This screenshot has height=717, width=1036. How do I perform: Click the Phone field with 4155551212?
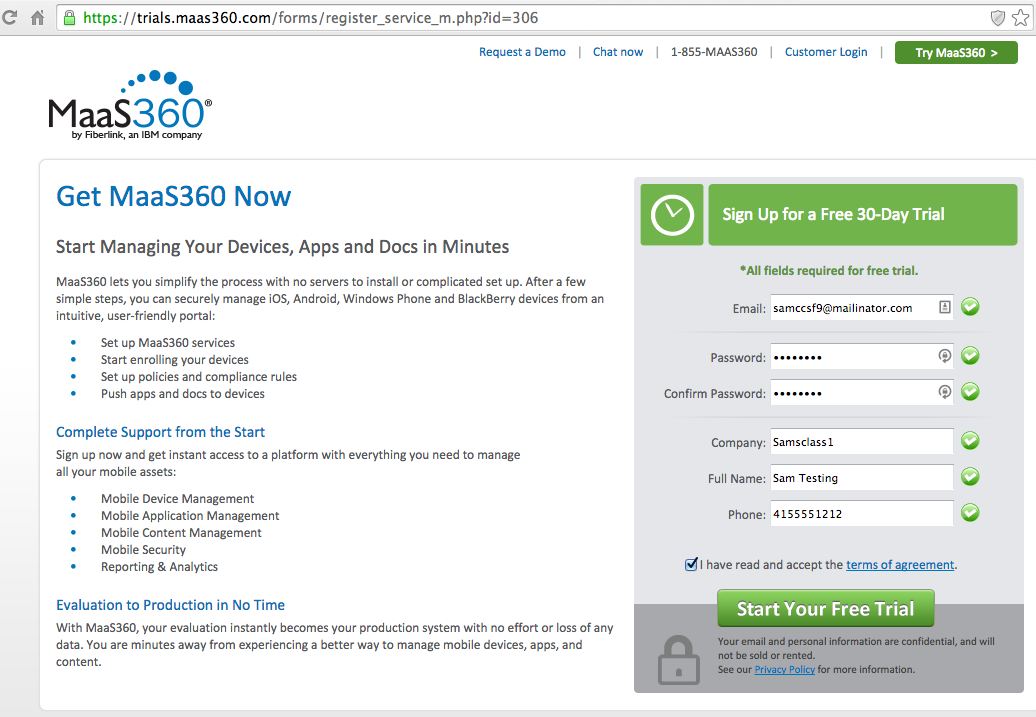(x=862, y=513)
